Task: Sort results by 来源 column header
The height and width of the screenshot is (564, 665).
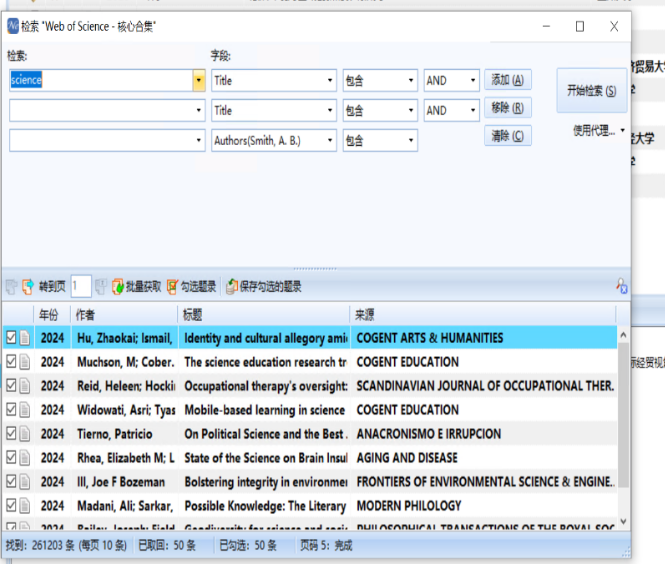Action: [483, 315]
